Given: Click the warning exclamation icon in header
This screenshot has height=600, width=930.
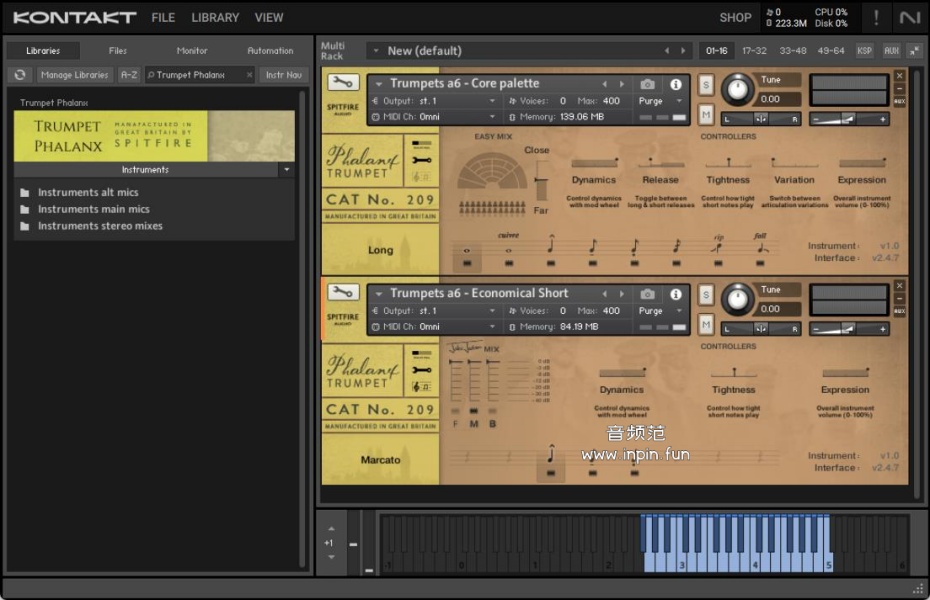Looking at the screenshot, I should pos(876,17).
